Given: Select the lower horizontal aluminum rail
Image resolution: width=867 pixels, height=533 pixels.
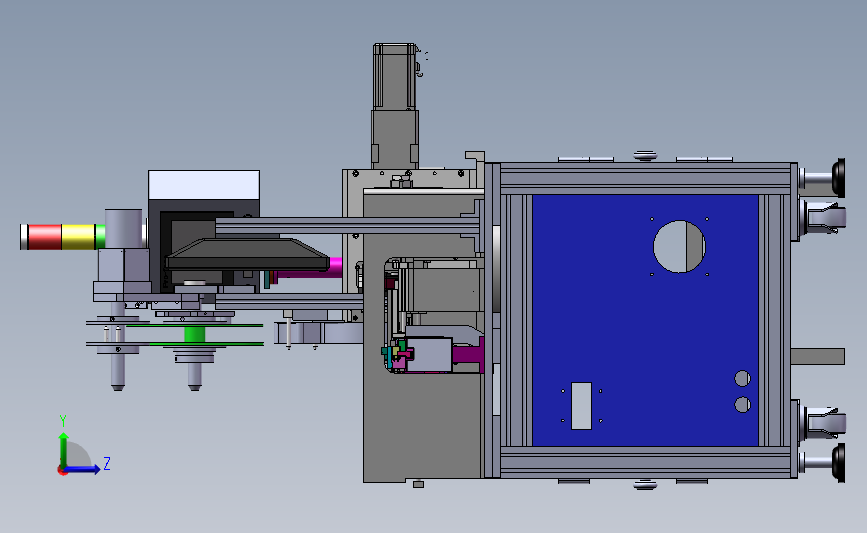Looking at the screenshot, I should click(289, 302).
